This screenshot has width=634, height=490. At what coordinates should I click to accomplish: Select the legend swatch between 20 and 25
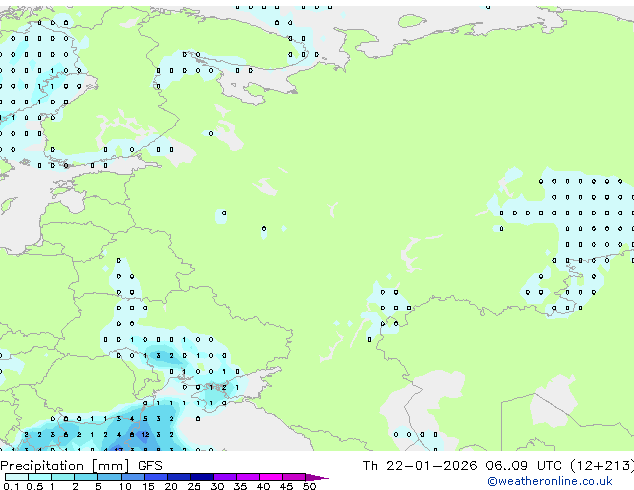(x=179, y=477)
